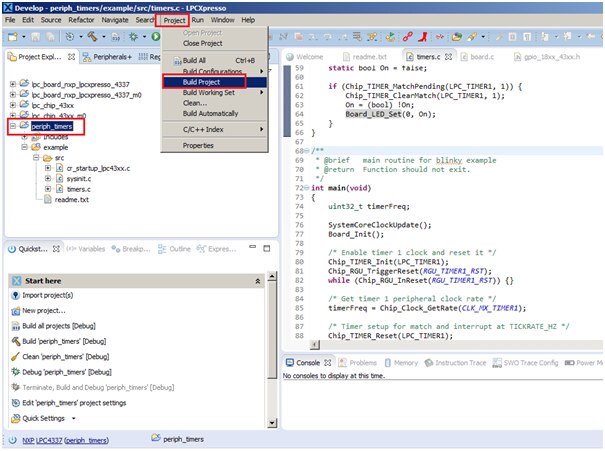Collapse the periph_timers project tree
This screenshot has height=451, width=605.
(10, 127)
